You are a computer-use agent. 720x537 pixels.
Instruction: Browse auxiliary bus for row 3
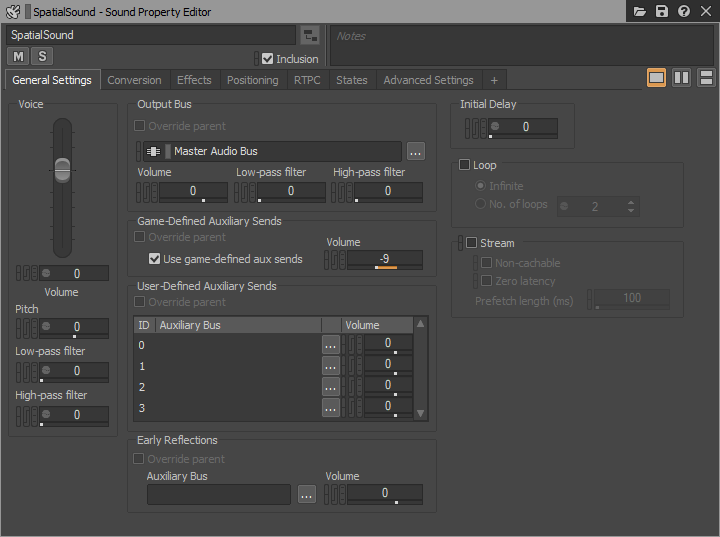pyautogui.click(x=331, y=408)
